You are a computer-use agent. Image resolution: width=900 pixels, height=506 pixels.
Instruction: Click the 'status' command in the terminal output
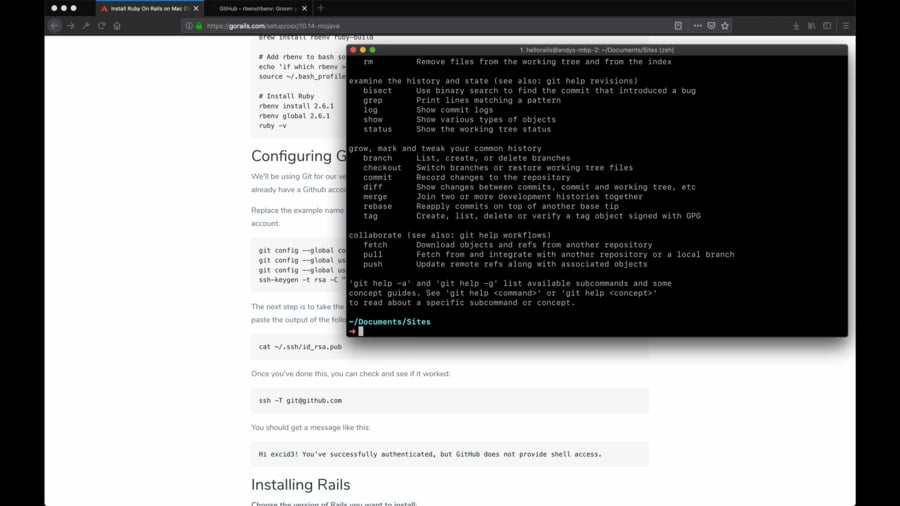coord(377,130)
